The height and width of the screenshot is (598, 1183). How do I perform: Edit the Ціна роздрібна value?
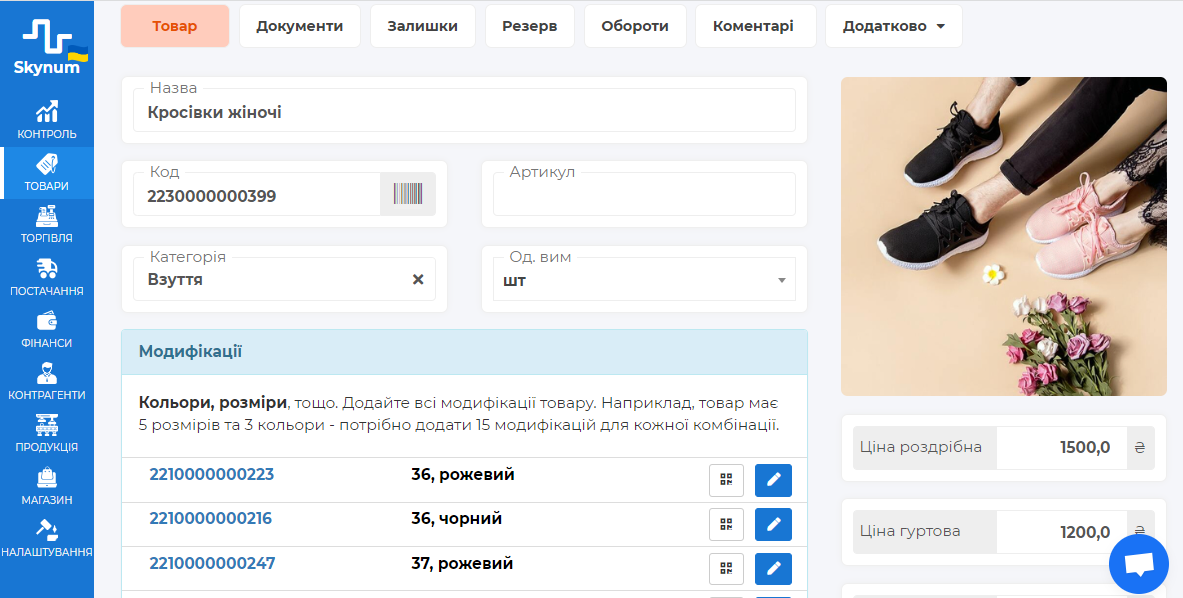tap(1061, 448)
